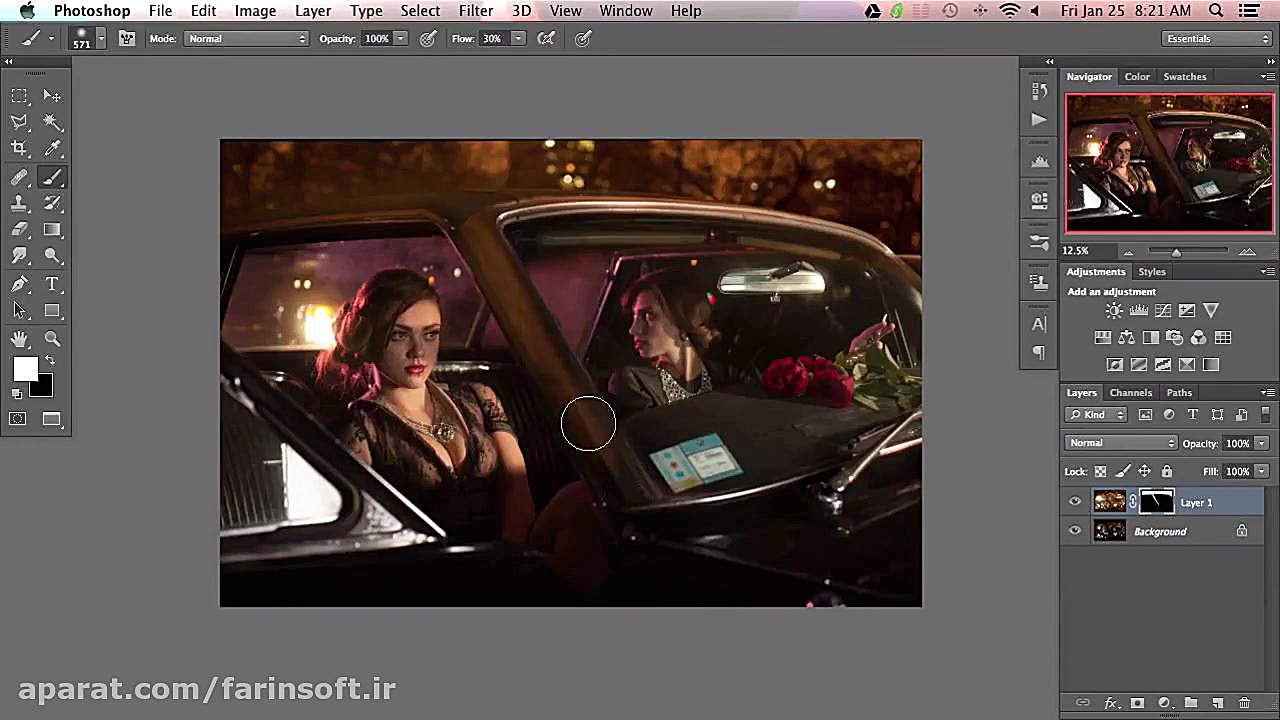Select the Zoom tool

(x=53, y=339)
